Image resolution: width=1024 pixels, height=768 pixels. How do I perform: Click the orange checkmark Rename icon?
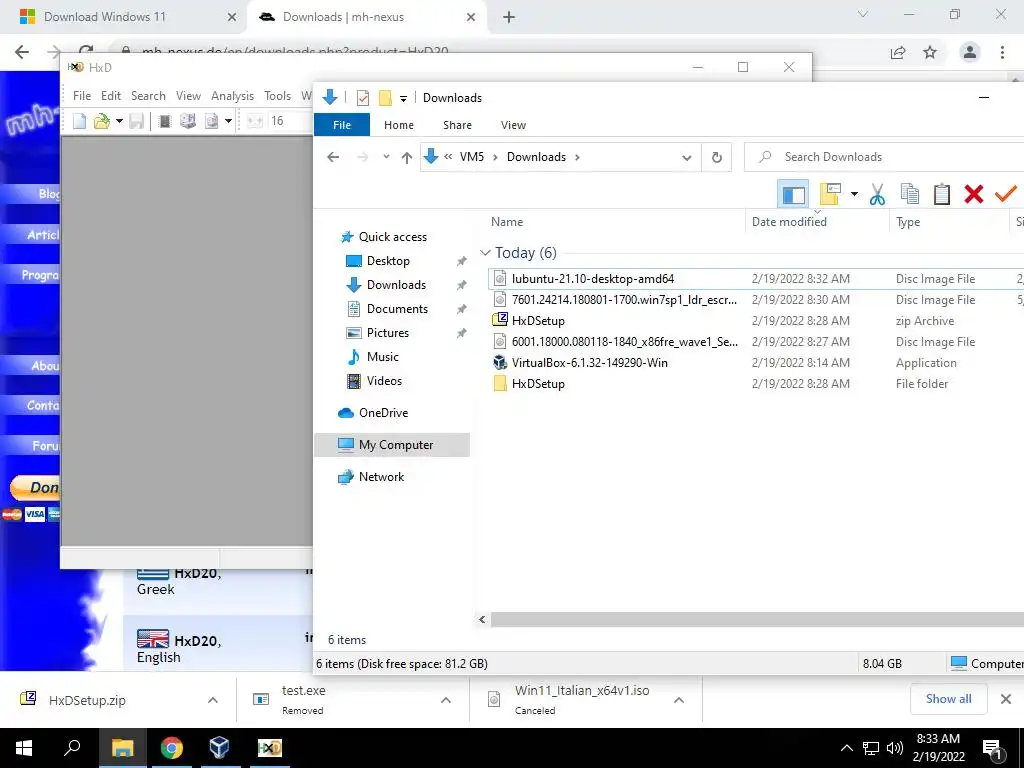1006,193
